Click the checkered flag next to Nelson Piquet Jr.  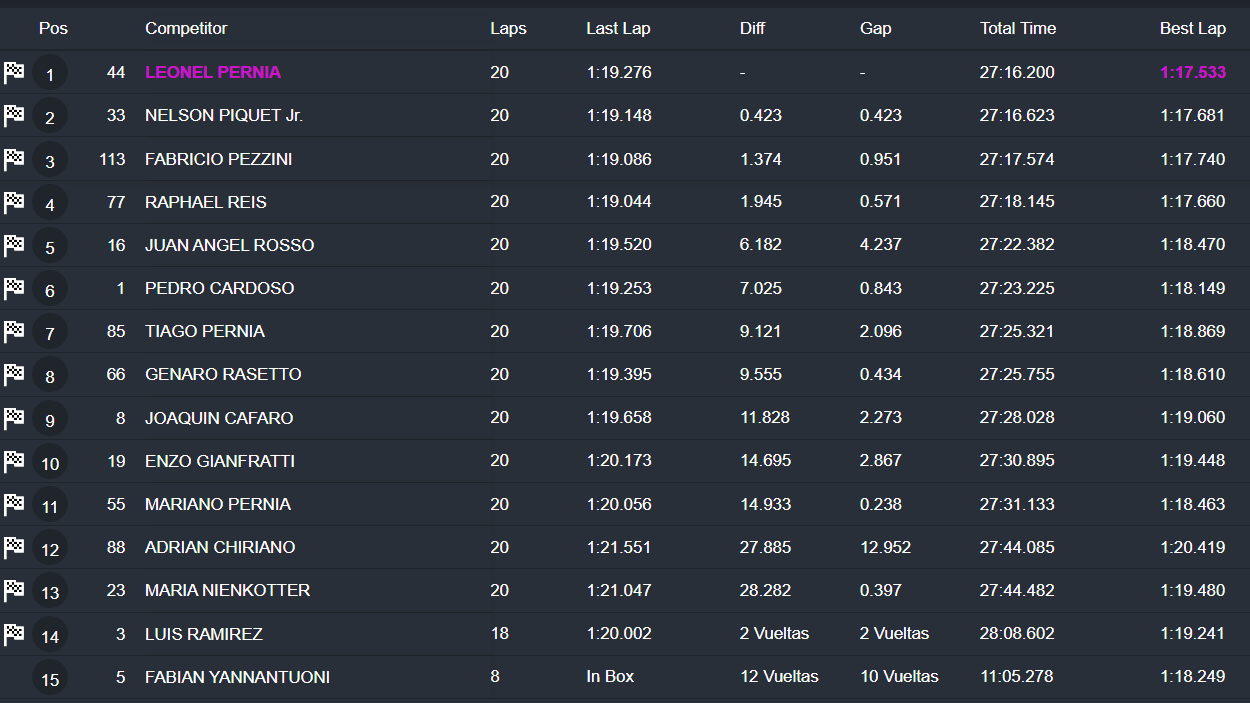click(x=14, y=115)
